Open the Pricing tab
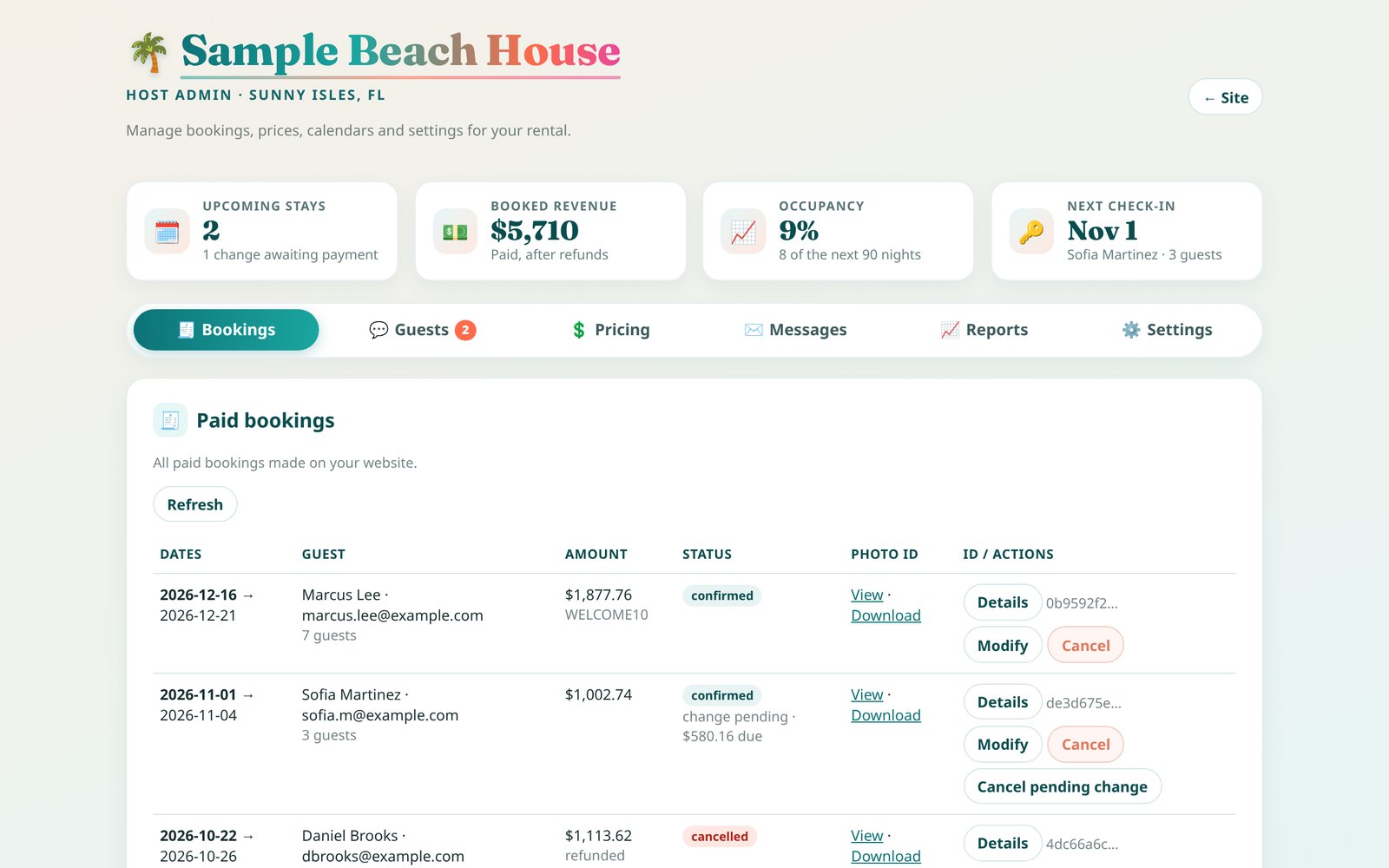The width and height of the screenshot is (1389, 868). point(610,330)
